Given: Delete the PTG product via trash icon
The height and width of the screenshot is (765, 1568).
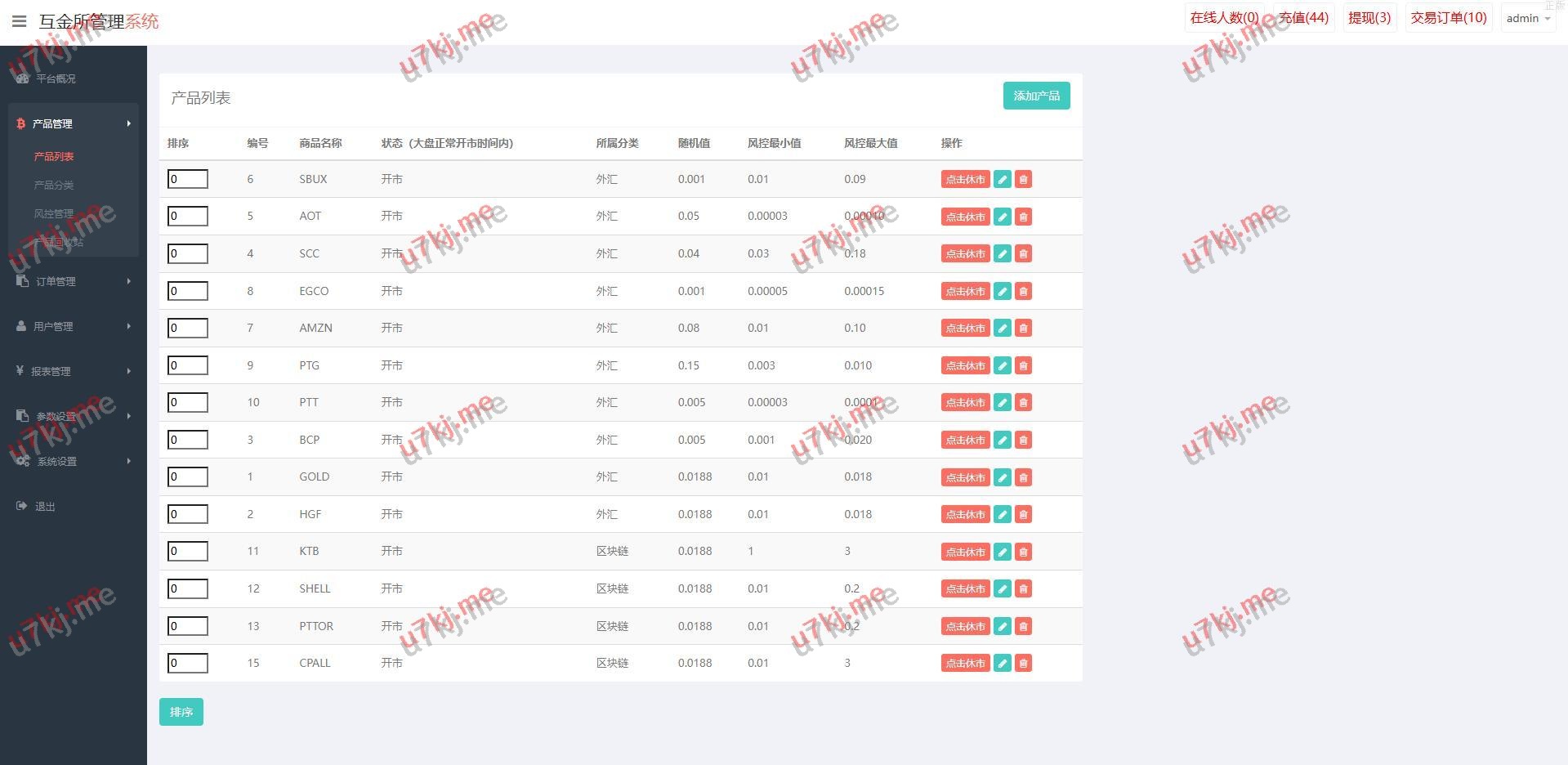Looking at the screenshot, I should pyautogui.click(x=1023, y=366).
